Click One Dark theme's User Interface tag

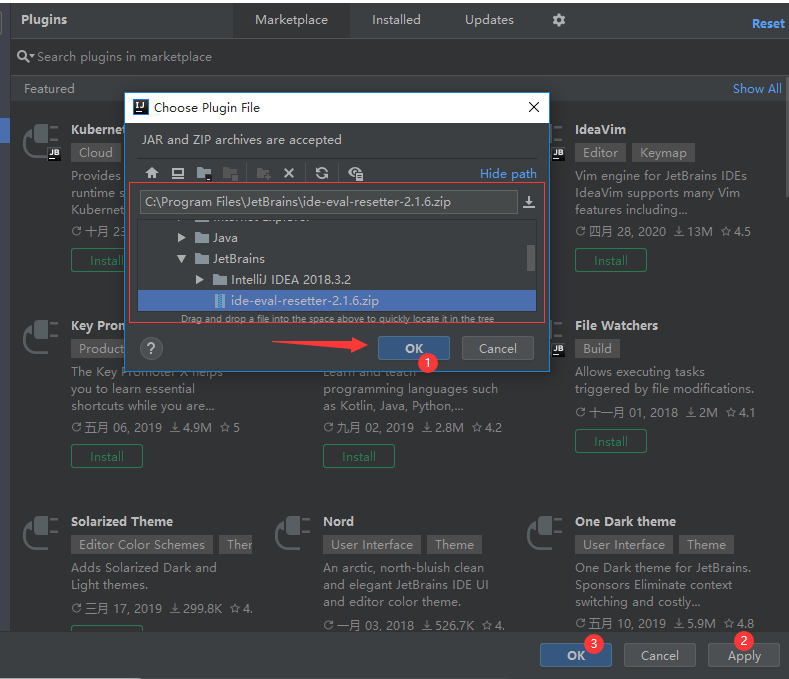pos(624,545)
